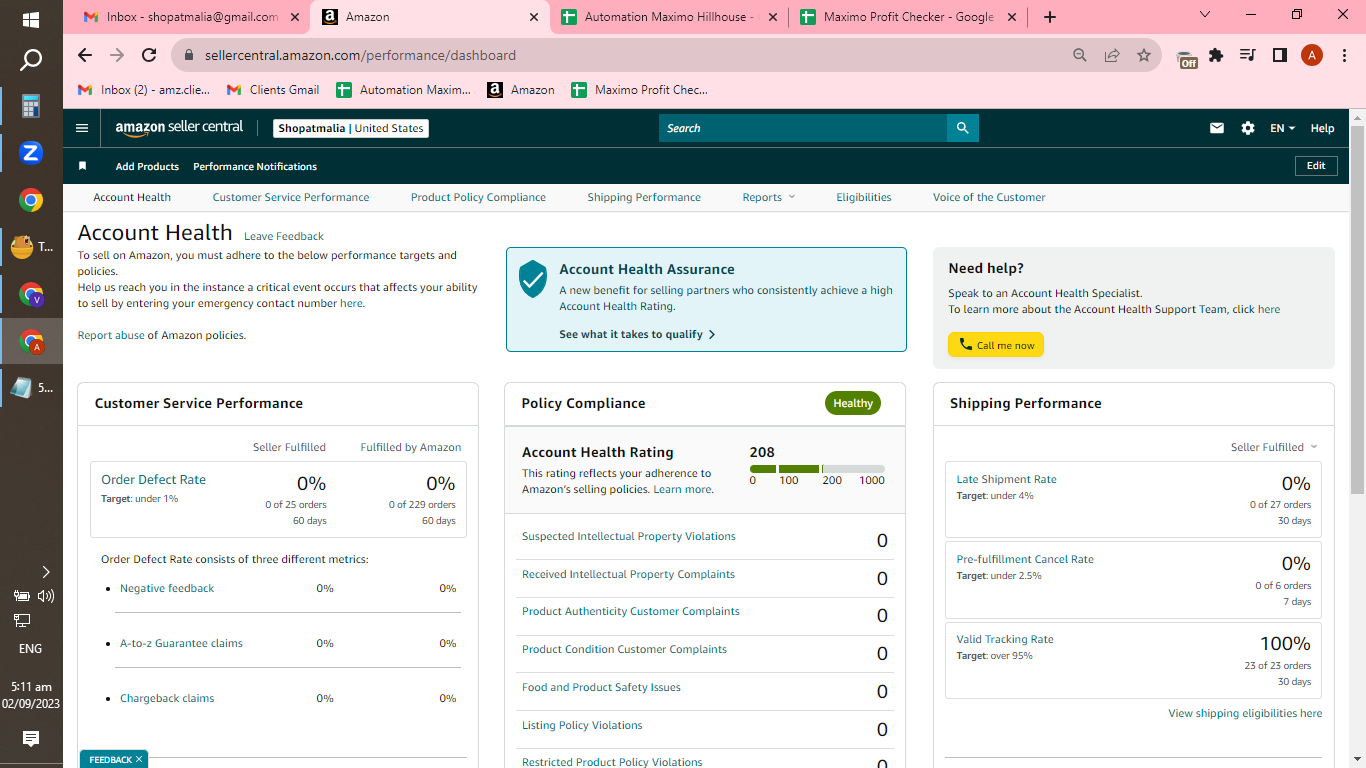Click the amazon seller central logo
The width and height of the screenshot is (1366, 768).
click(x=179, y=127)
